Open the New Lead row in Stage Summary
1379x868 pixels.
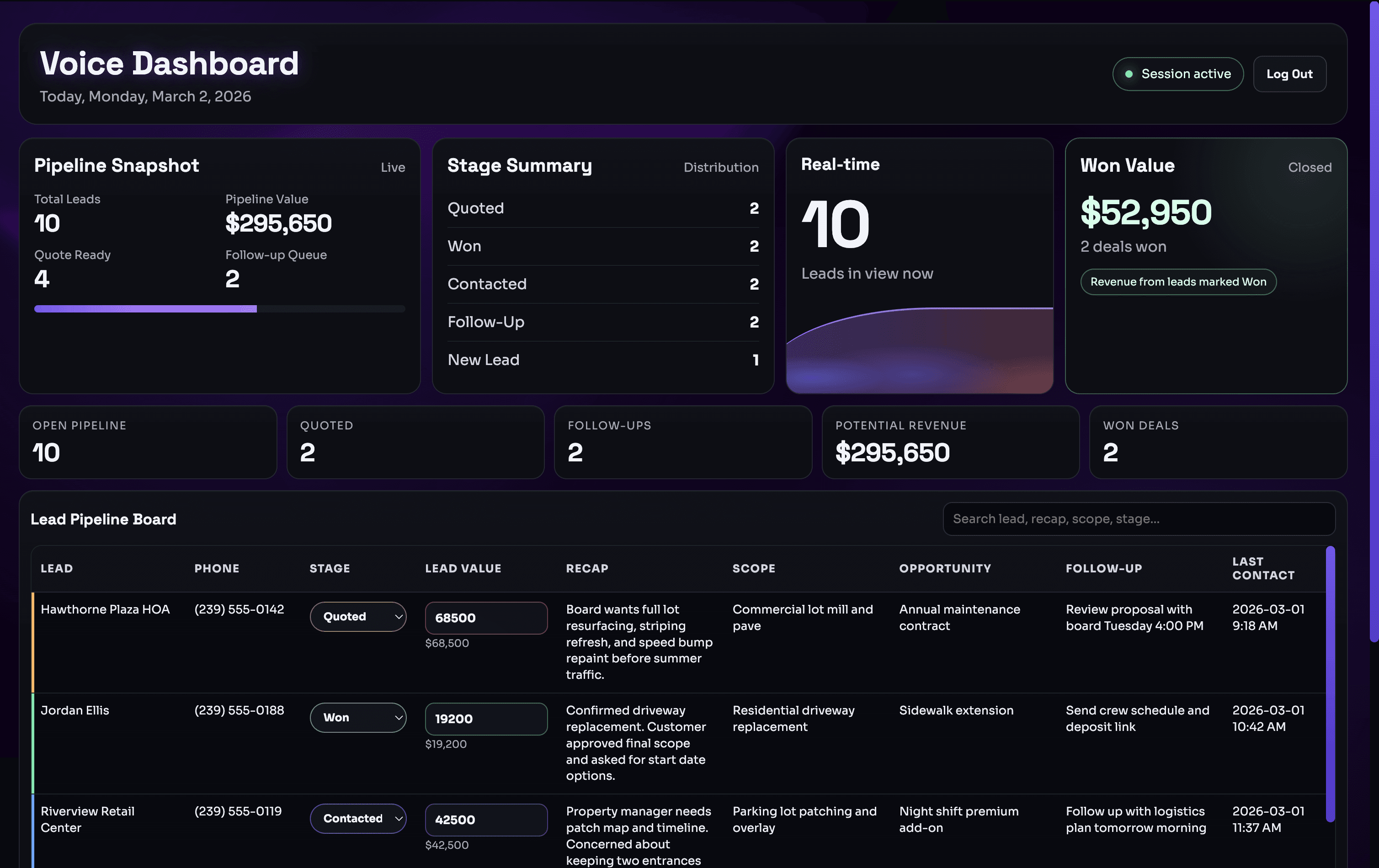pos(602,360)
